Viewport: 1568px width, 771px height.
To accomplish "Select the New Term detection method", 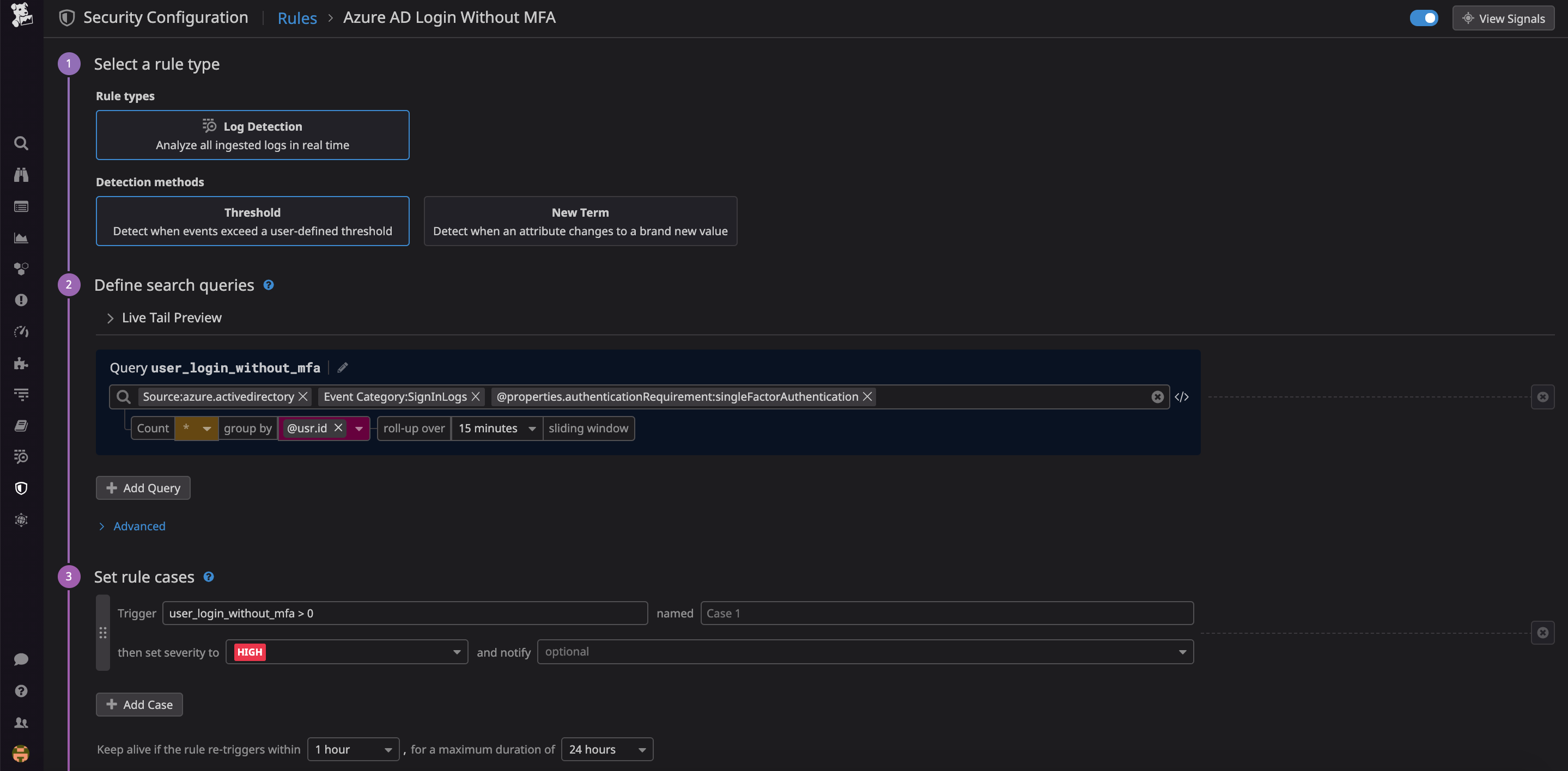I will (580, 221).
